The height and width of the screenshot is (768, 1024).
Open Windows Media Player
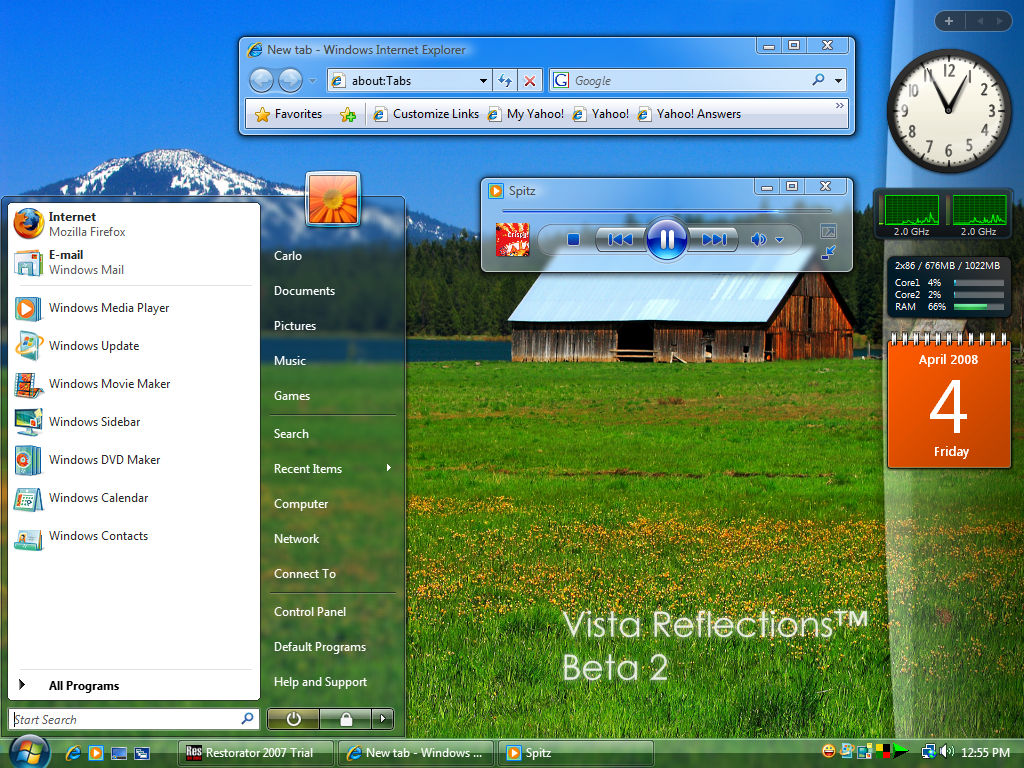134,308
